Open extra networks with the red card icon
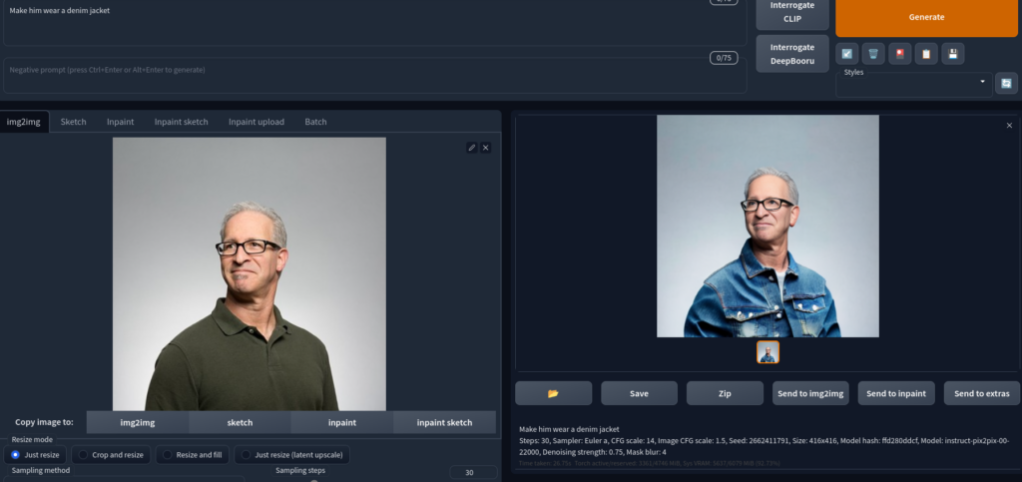The height and width of the screenshot is (482, 1022). pyautogui.click(x=900, y=54)
